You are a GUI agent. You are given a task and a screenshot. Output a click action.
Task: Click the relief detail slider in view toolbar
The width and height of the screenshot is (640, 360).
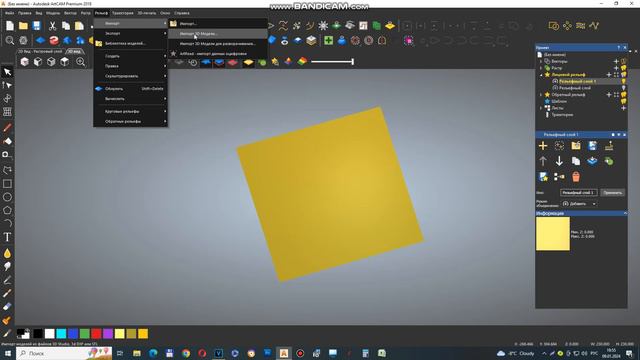[332, 62]
